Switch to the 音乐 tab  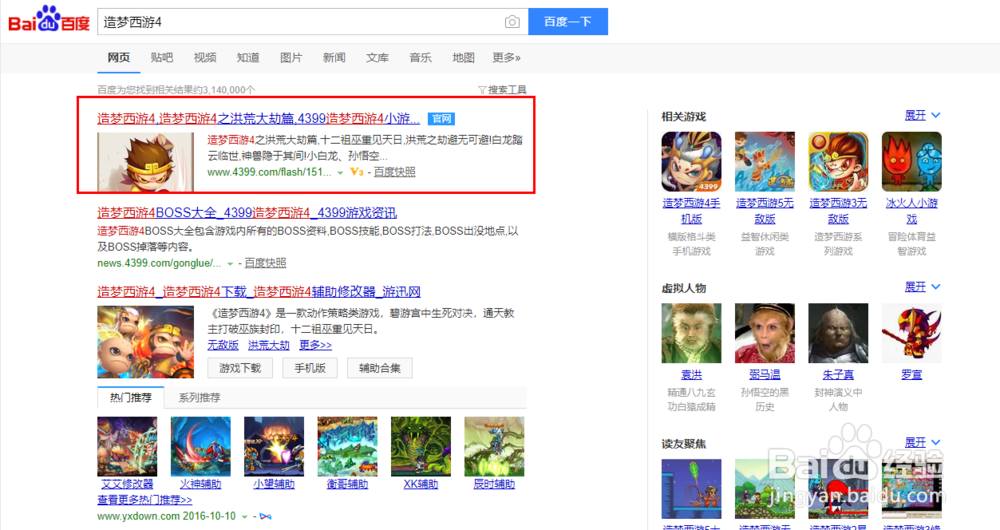420,57
